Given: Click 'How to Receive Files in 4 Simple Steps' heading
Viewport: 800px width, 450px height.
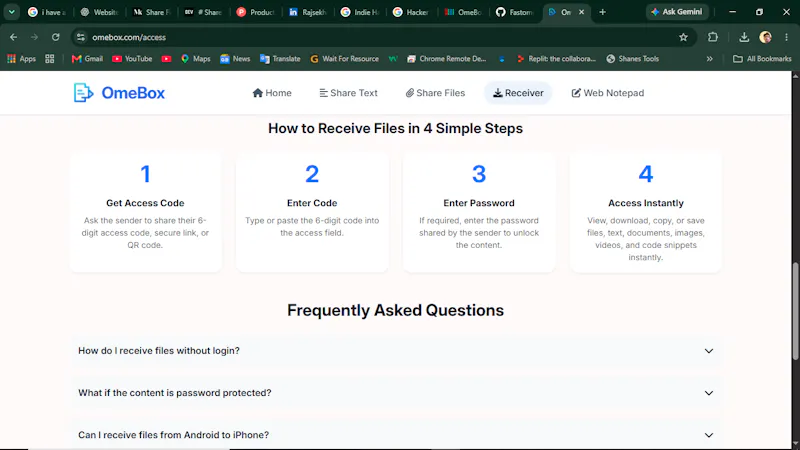Looking at the screenshot, I should 395,128.
